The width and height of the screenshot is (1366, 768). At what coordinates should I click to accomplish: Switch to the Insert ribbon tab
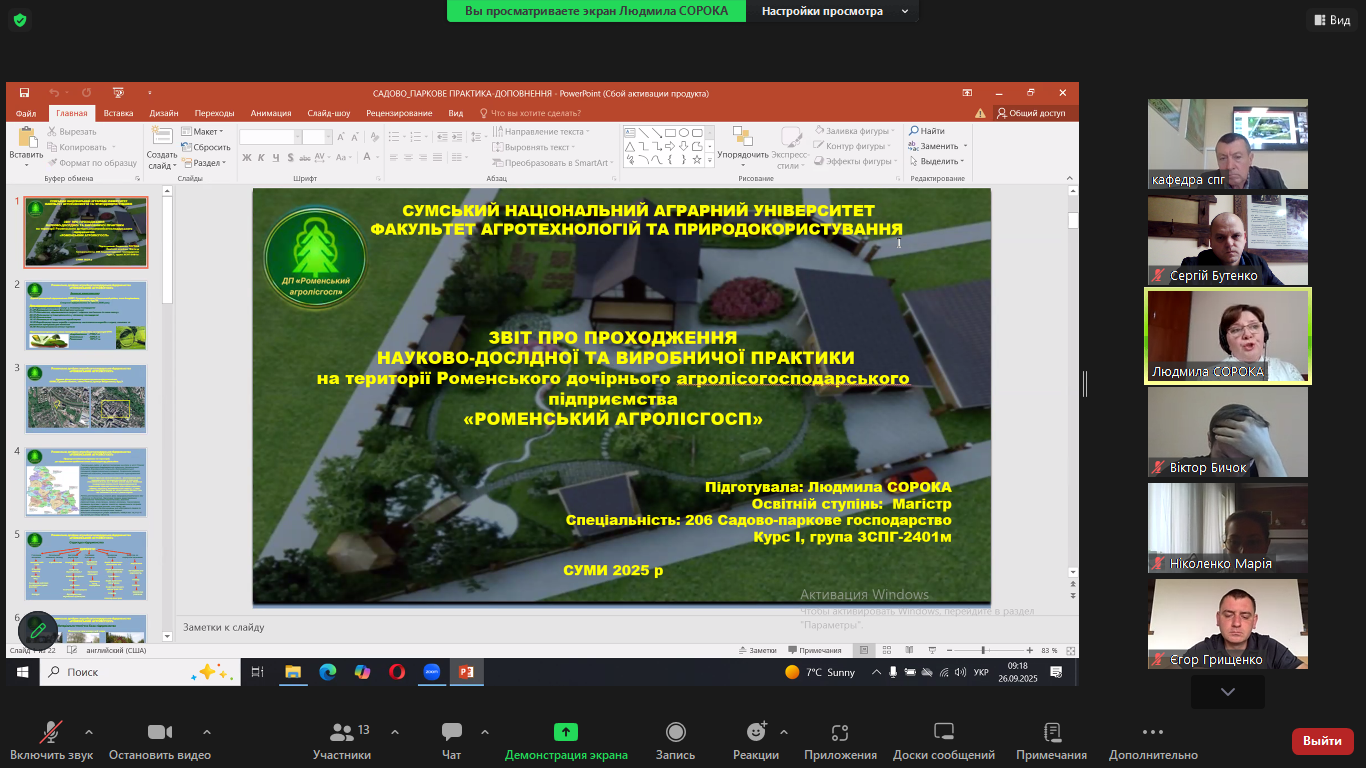pyautogui.click(x=118, y=113)
